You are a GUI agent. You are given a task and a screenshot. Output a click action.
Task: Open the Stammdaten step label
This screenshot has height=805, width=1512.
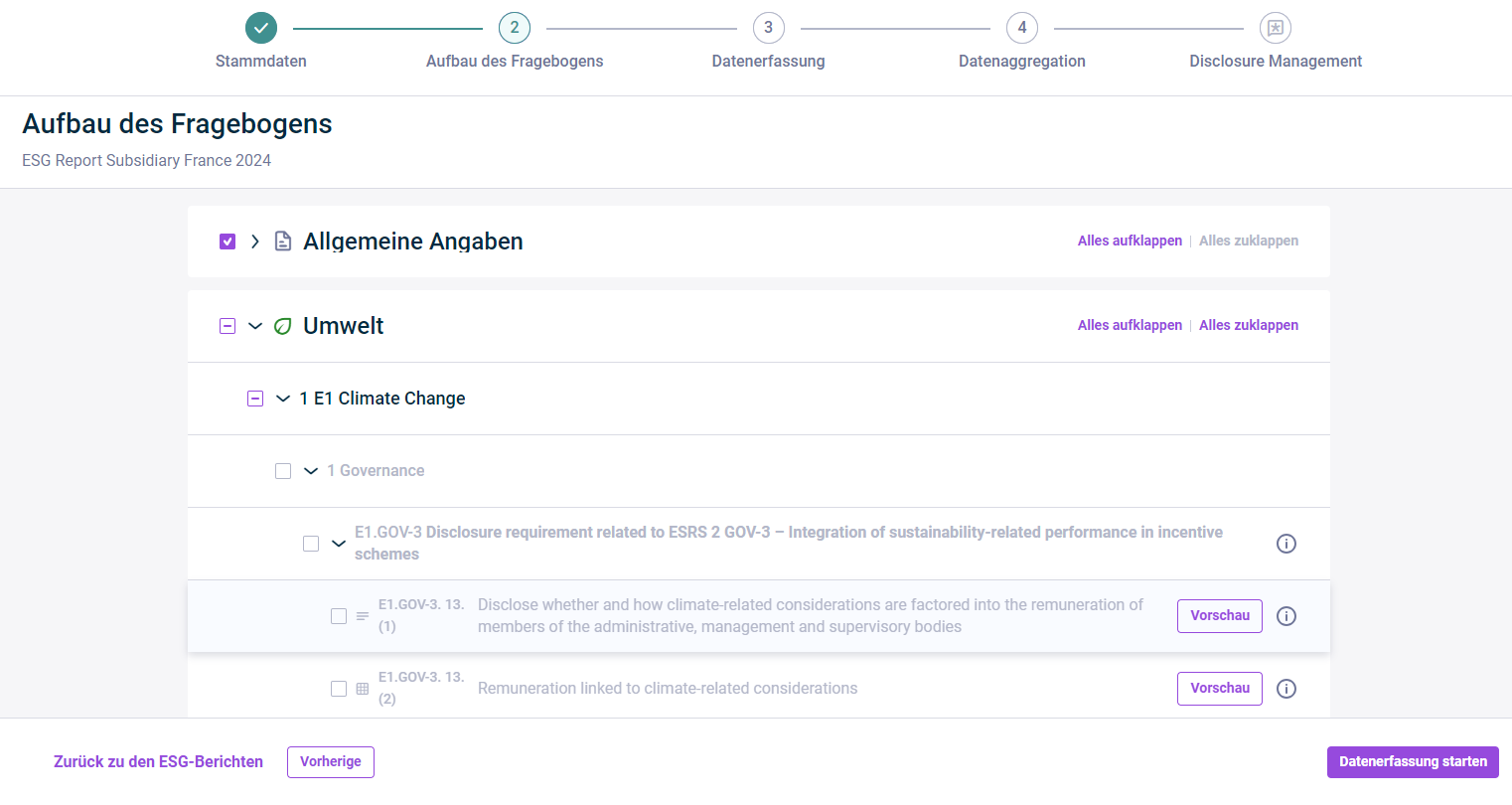(261, 62)
